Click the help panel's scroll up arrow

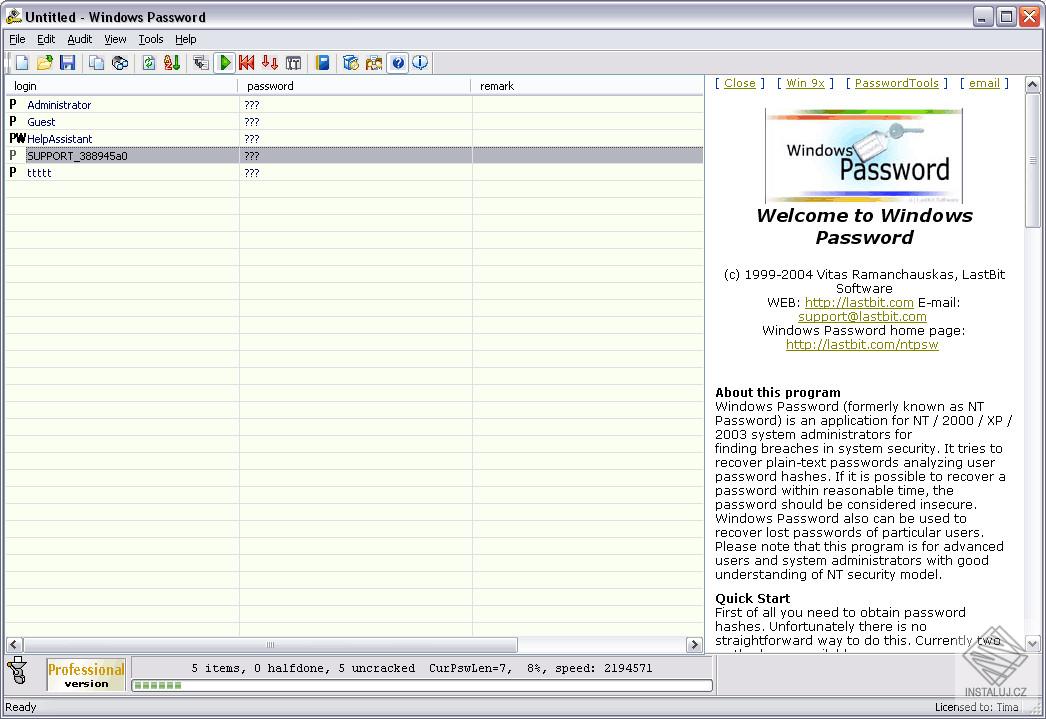pyautogui.click(x=1032, y=85)
